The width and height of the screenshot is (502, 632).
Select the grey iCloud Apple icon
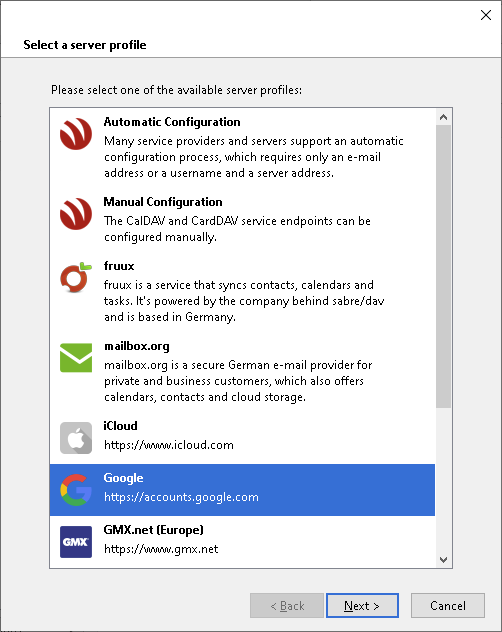pos(76,438)
